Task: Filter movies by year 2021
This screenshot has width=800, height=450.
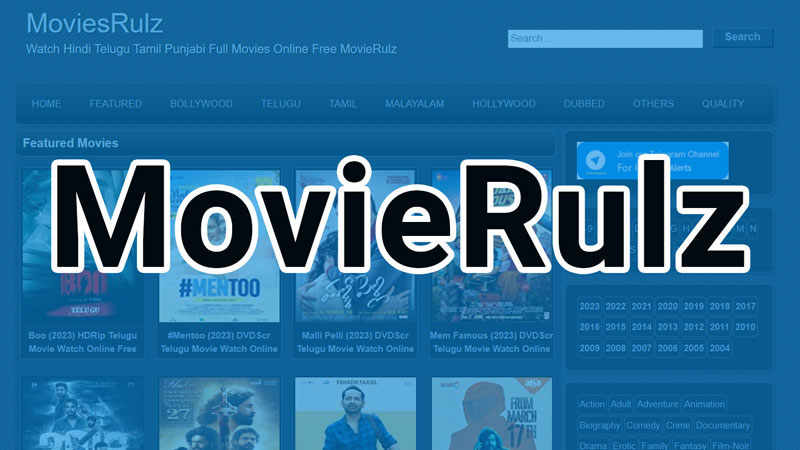Action: coord(641,306)
